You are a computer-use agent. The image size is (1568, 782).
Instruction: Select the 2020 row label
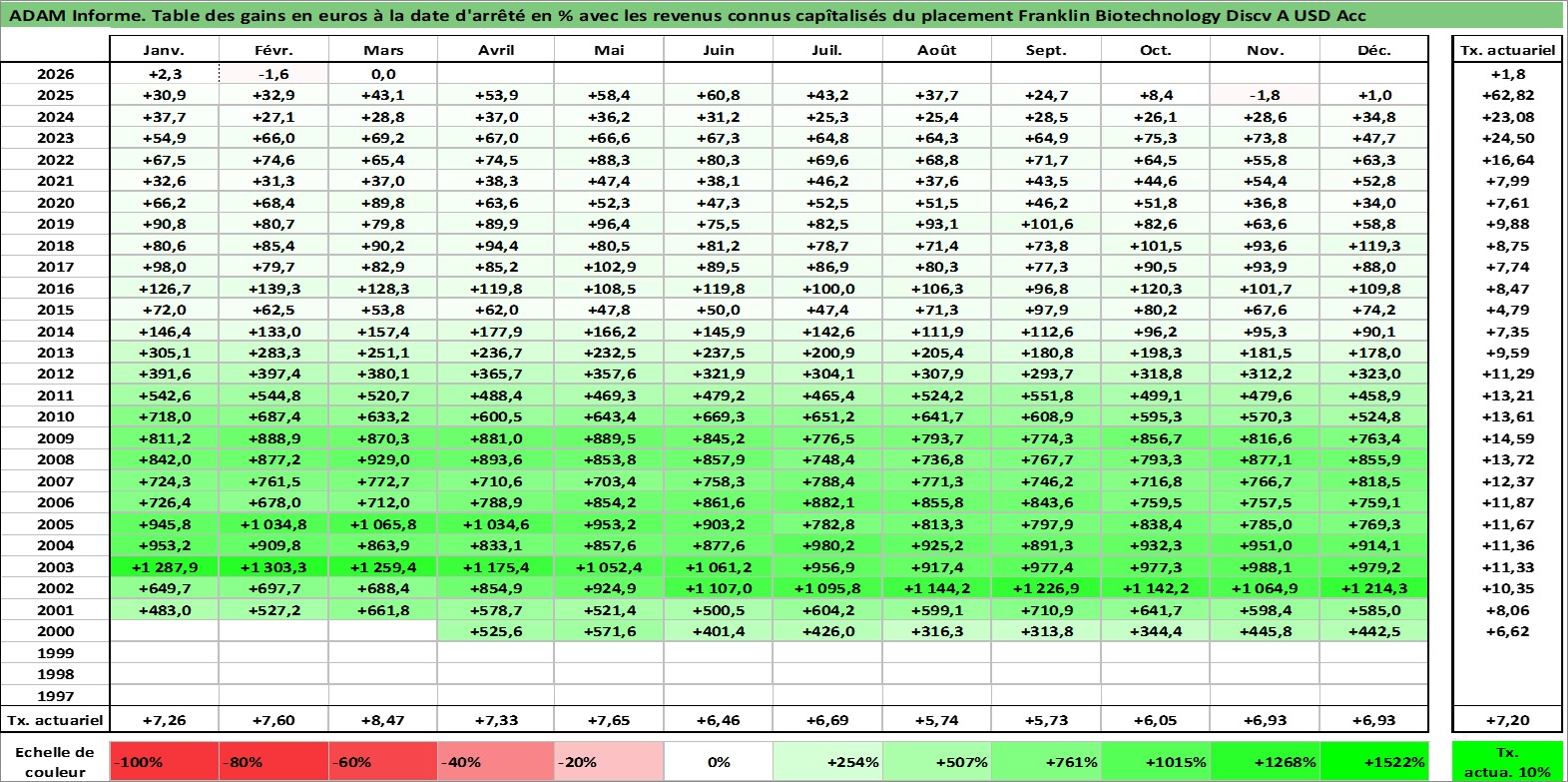(55, 203)
